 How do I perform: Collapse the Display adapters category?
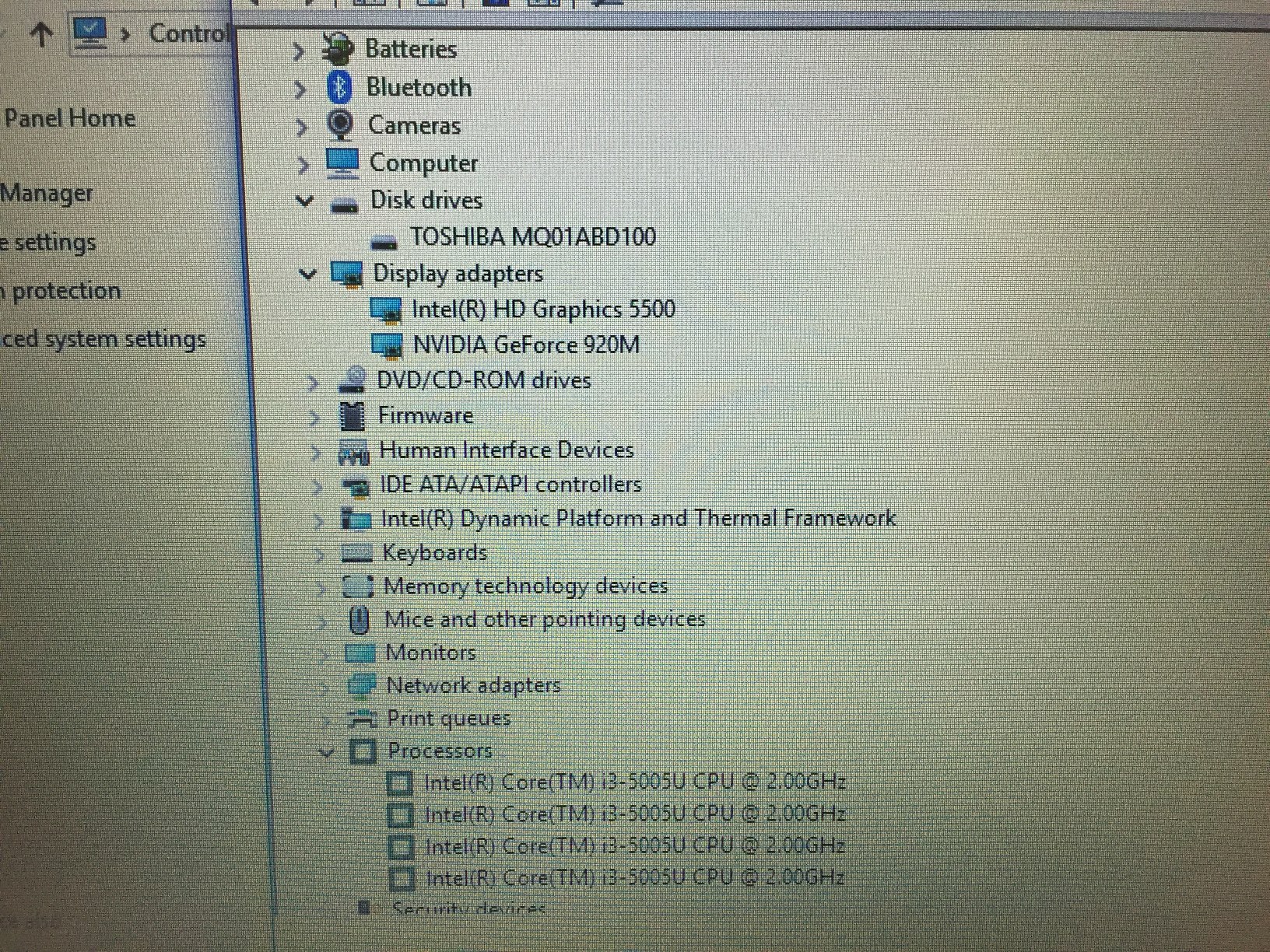pos(307,274)
